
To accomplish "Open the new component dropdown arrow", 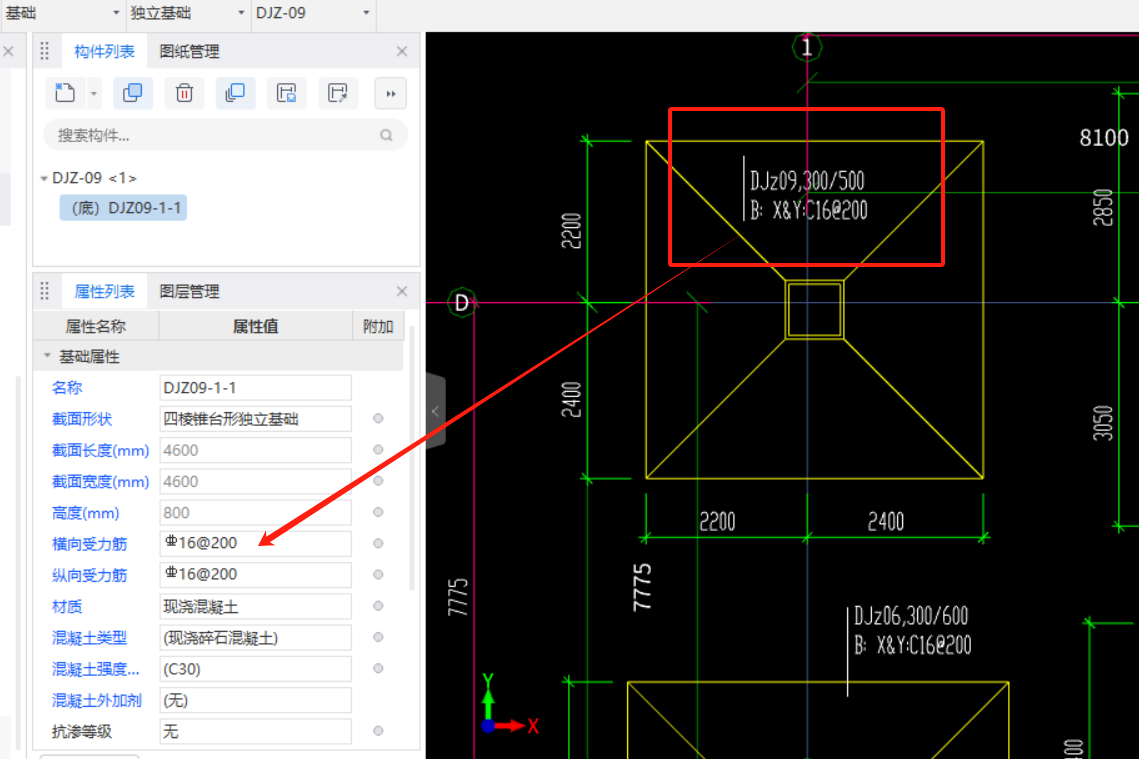I will [94, 94].
